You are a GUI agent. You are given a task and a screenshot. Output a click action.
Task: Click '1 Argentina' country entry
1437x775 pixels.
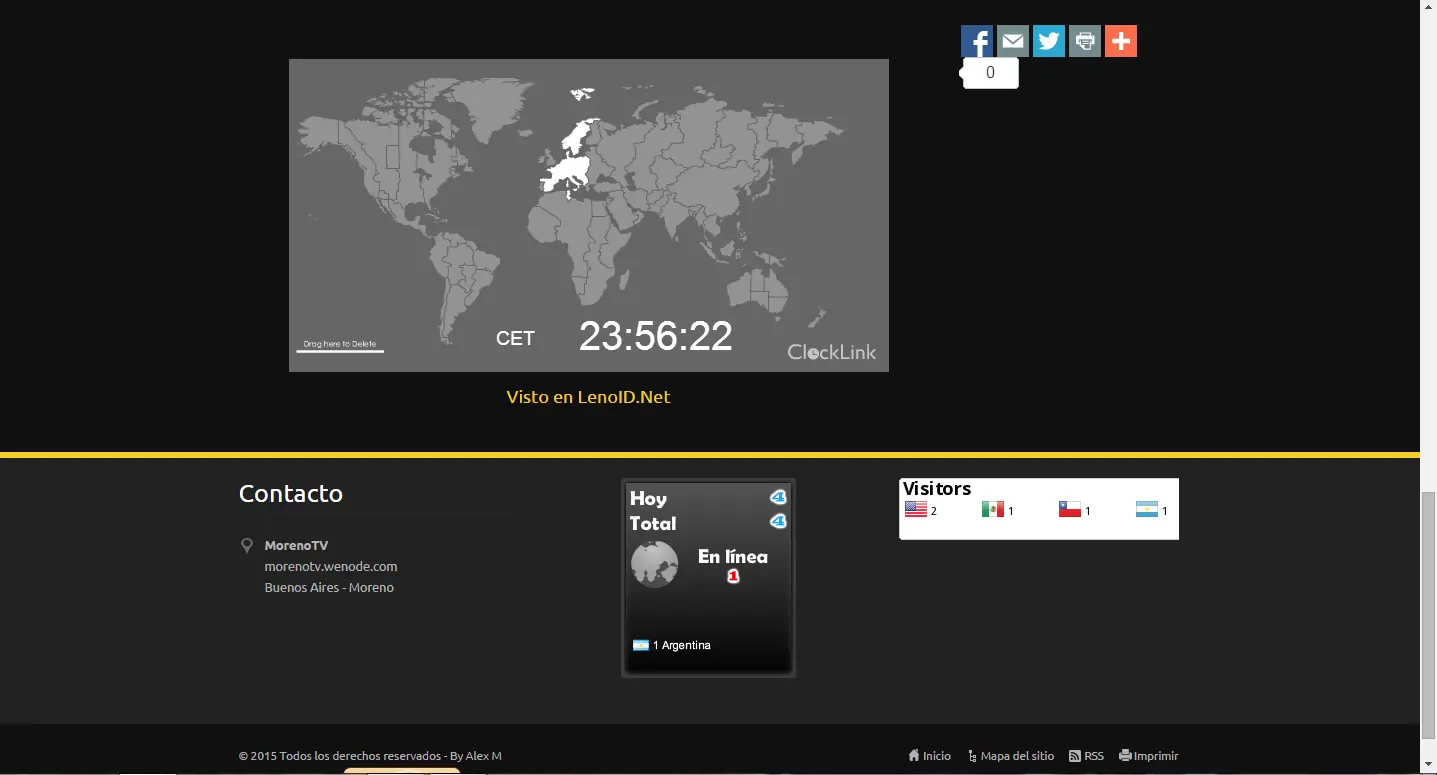[682, 645]
